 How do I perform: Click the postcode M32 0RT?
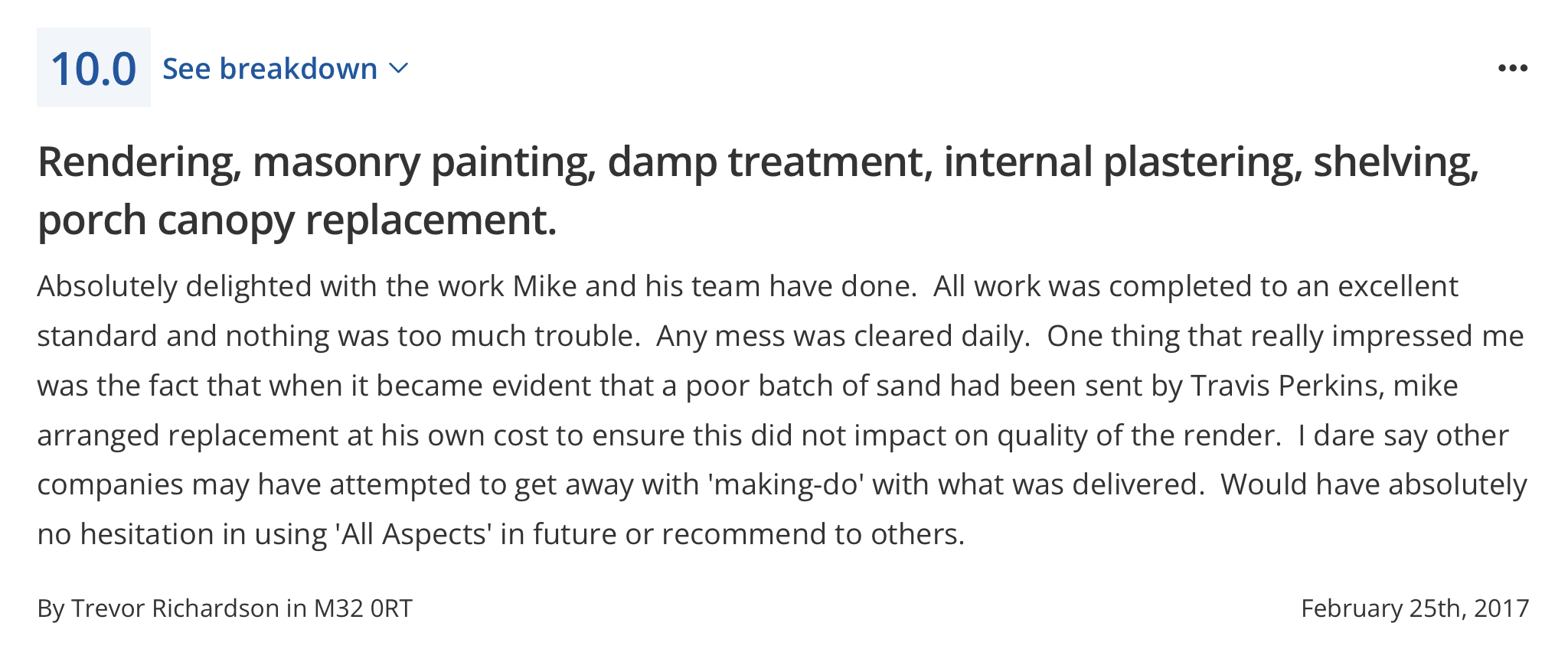coord(363,608)
